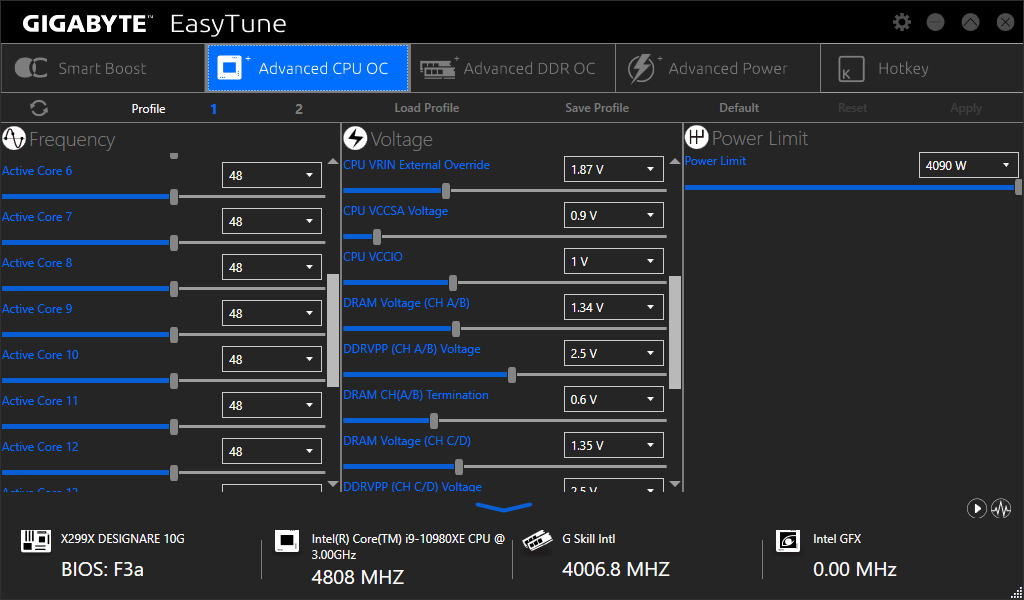Image resolution: width=1024 pixels, height=600 pixels.
Task: Click the CPU VRIN External Override slider handle
Action: pyautogui.click(x=445, y=191)
